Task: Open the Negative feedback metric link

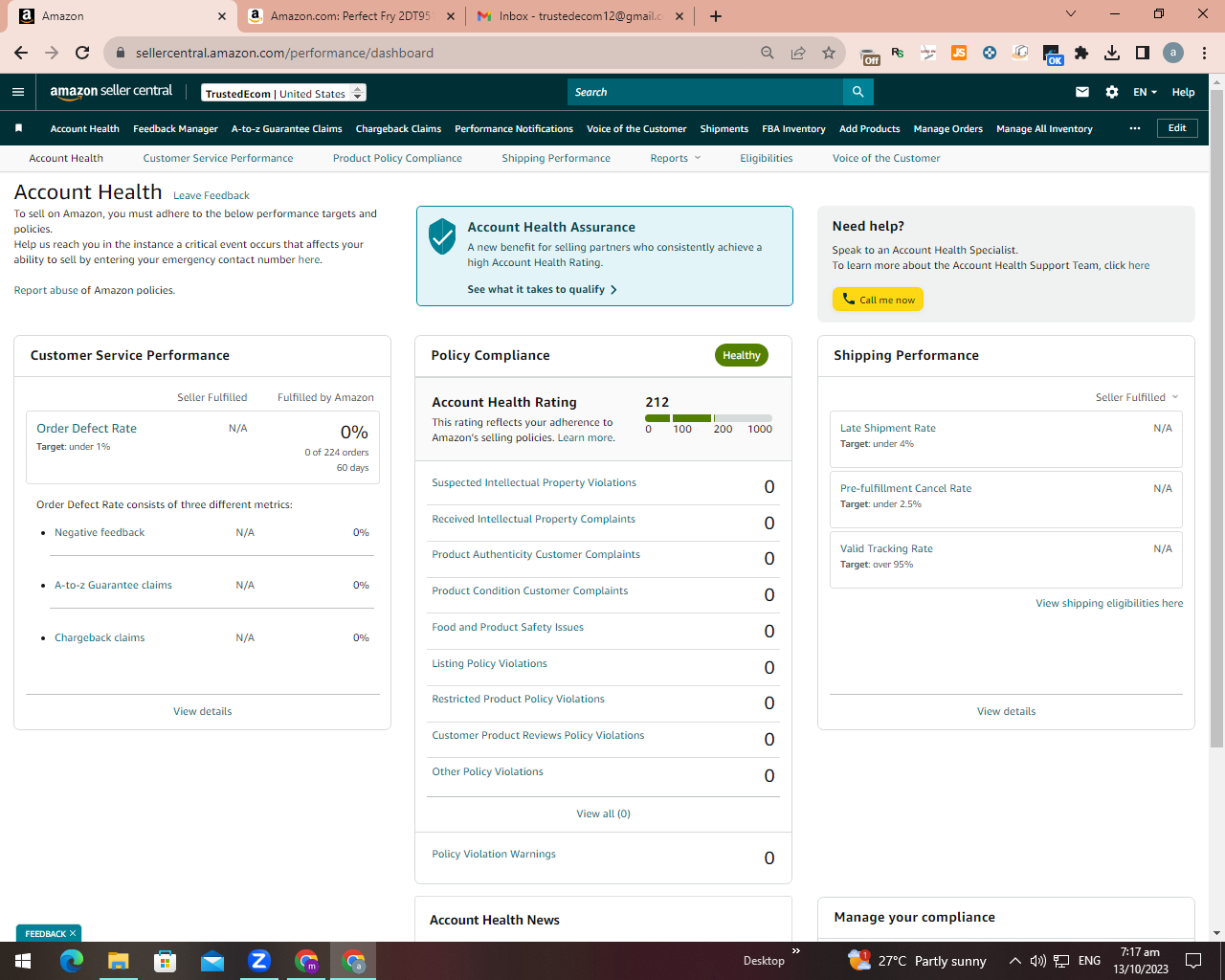Action: pos(100,532)
